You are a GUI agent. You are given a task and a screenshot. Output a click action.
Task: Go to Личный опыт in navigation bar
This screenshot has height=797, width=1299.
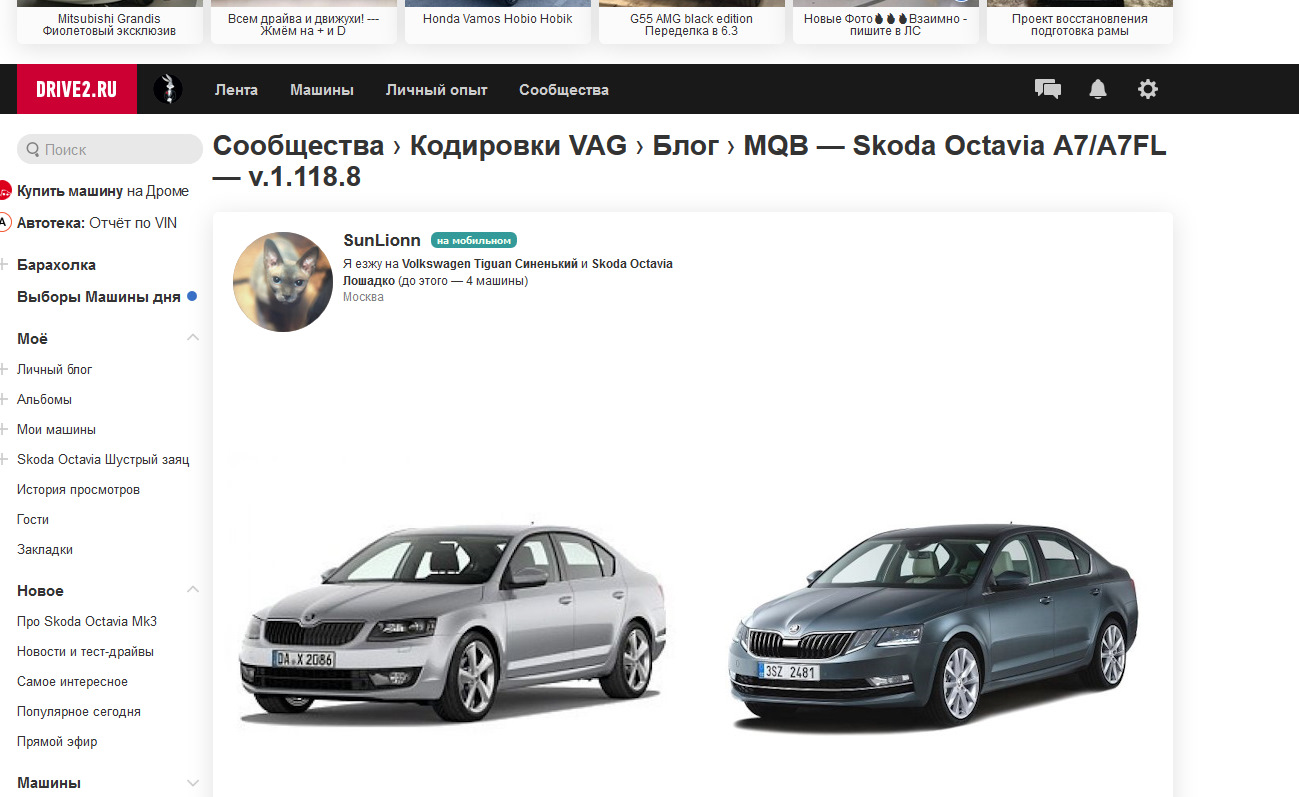[x=437, y=90]
